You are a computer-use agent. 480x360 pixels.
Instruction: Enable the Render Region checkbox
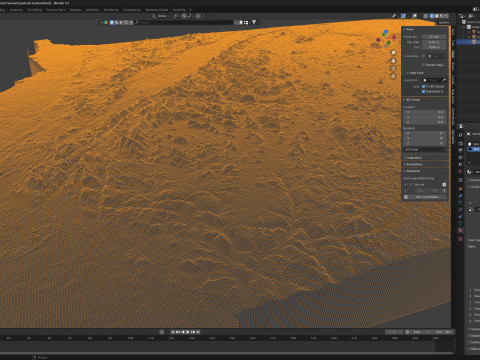pyautogui.click(x=424, y=65)
